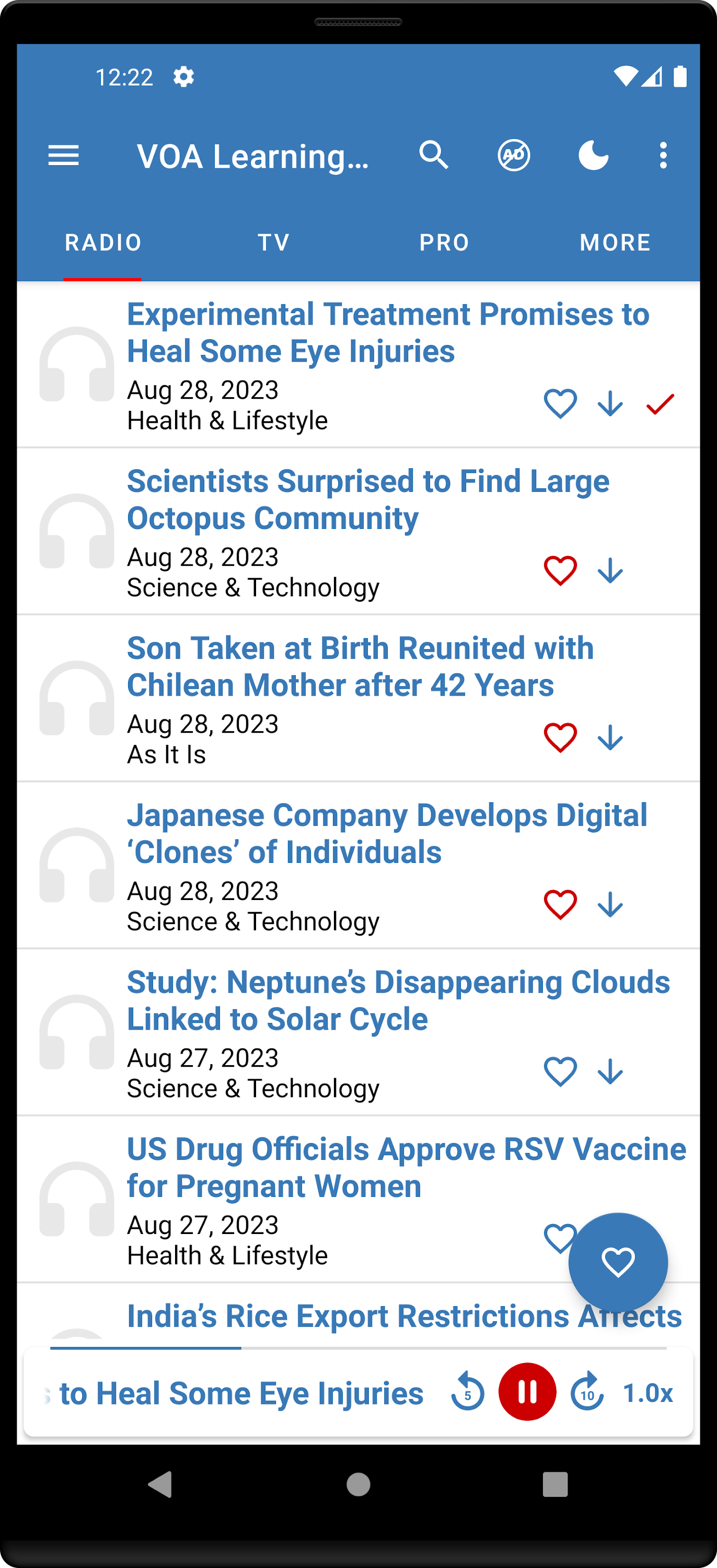Open the floating favorites heart button
717x1568 pixels.
coord(618,1262)
